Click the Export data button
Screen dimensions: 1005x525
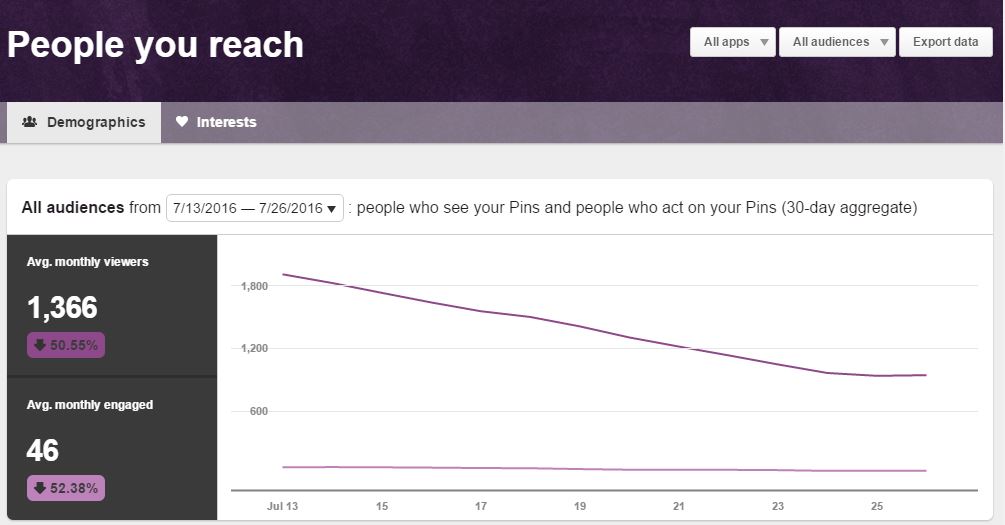tap(945, 42)
